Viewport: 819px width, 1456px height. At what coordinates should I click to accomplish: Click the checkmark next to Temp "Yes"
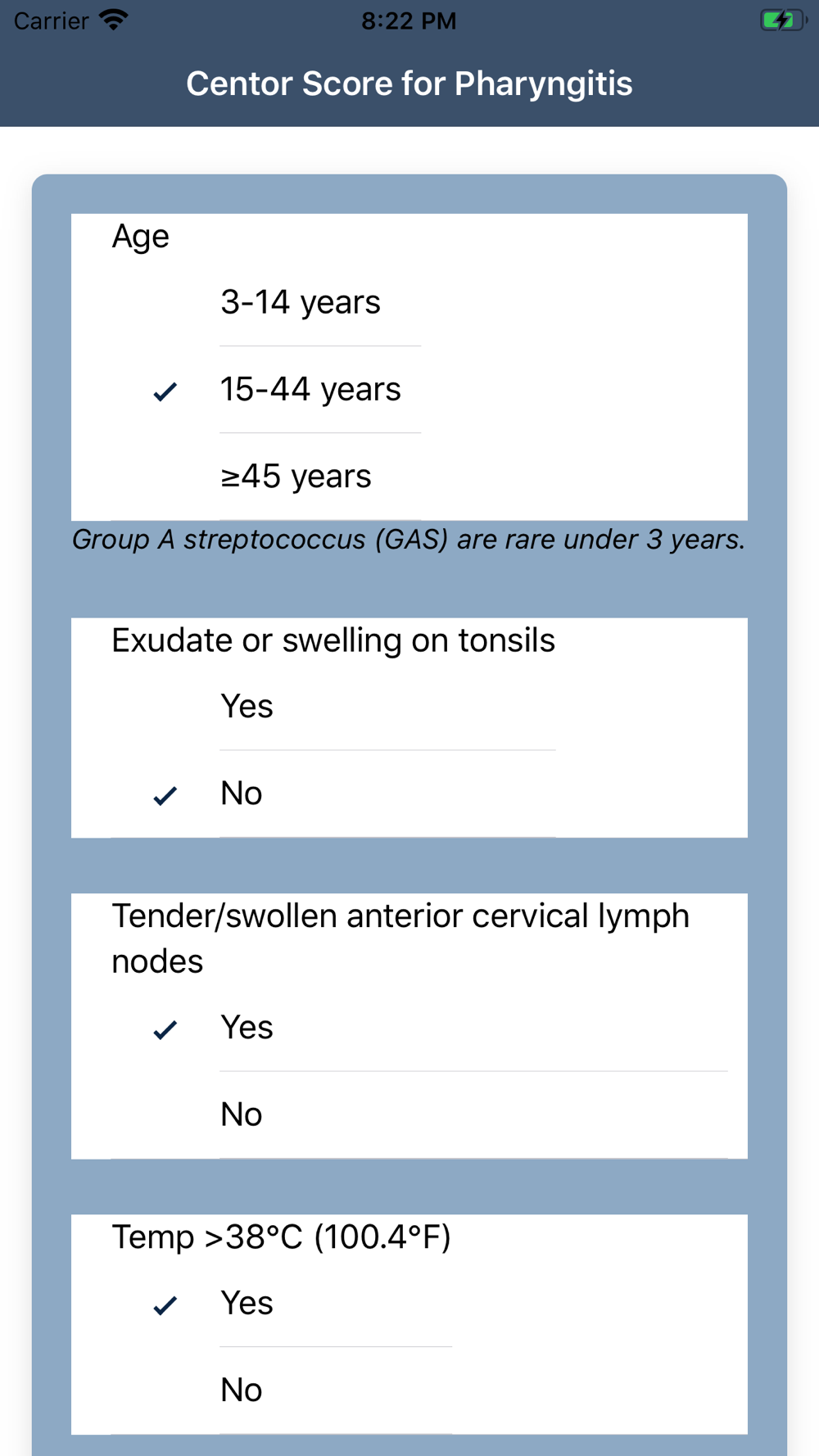pyautogui.click(x=165, y=1304)
